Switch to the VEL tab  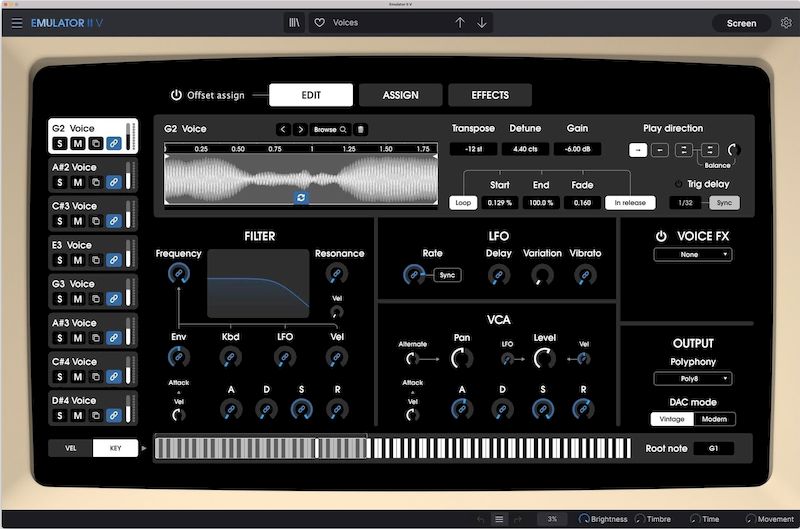click(x=70, y=448)
